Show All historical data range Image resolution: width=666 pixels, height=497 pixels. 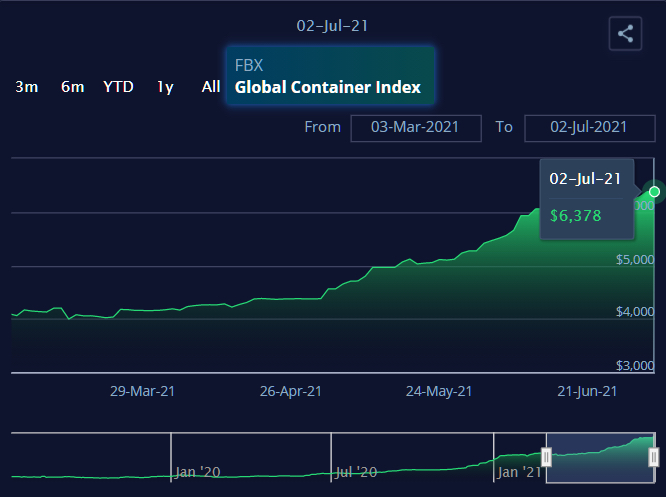pos(211,87)
